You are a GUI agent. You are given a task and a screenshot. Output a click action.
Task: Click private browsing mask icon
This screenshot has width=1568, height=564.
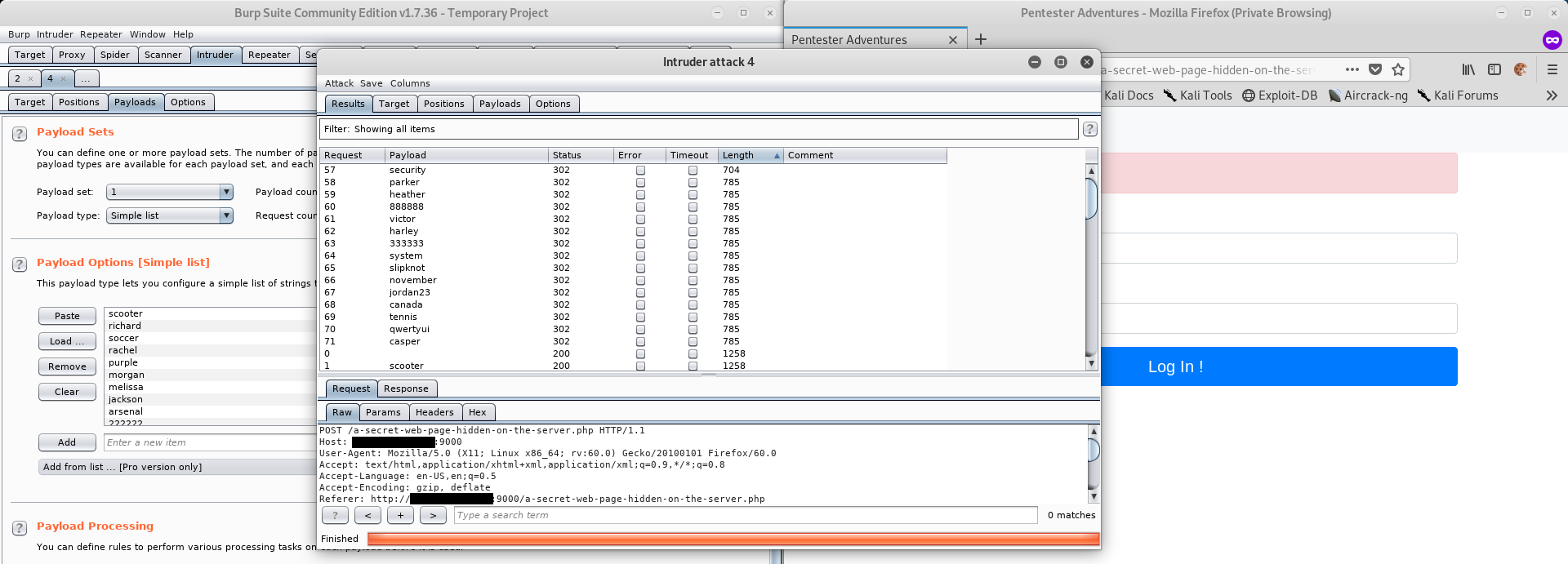1552,39
